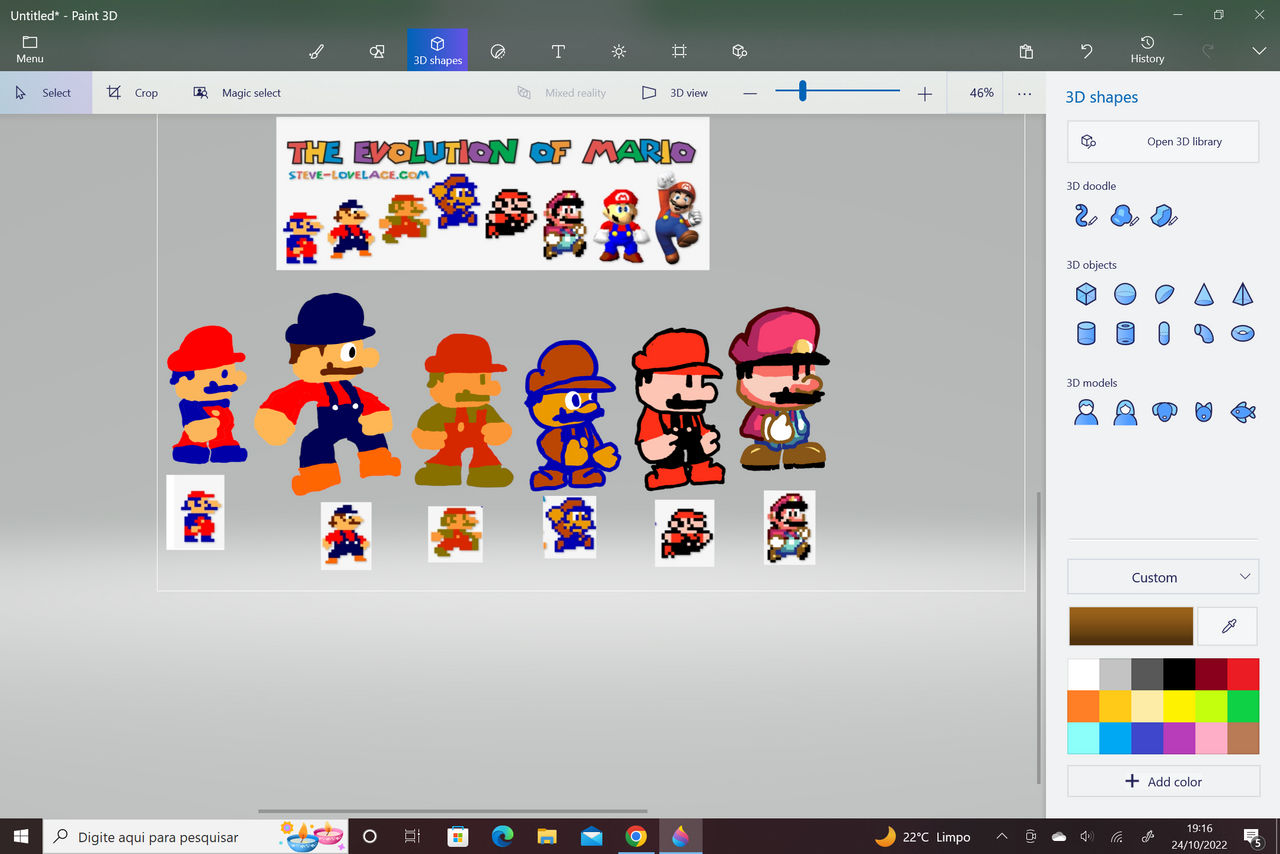Insert the Man 3D model

tap(1086, 411)
